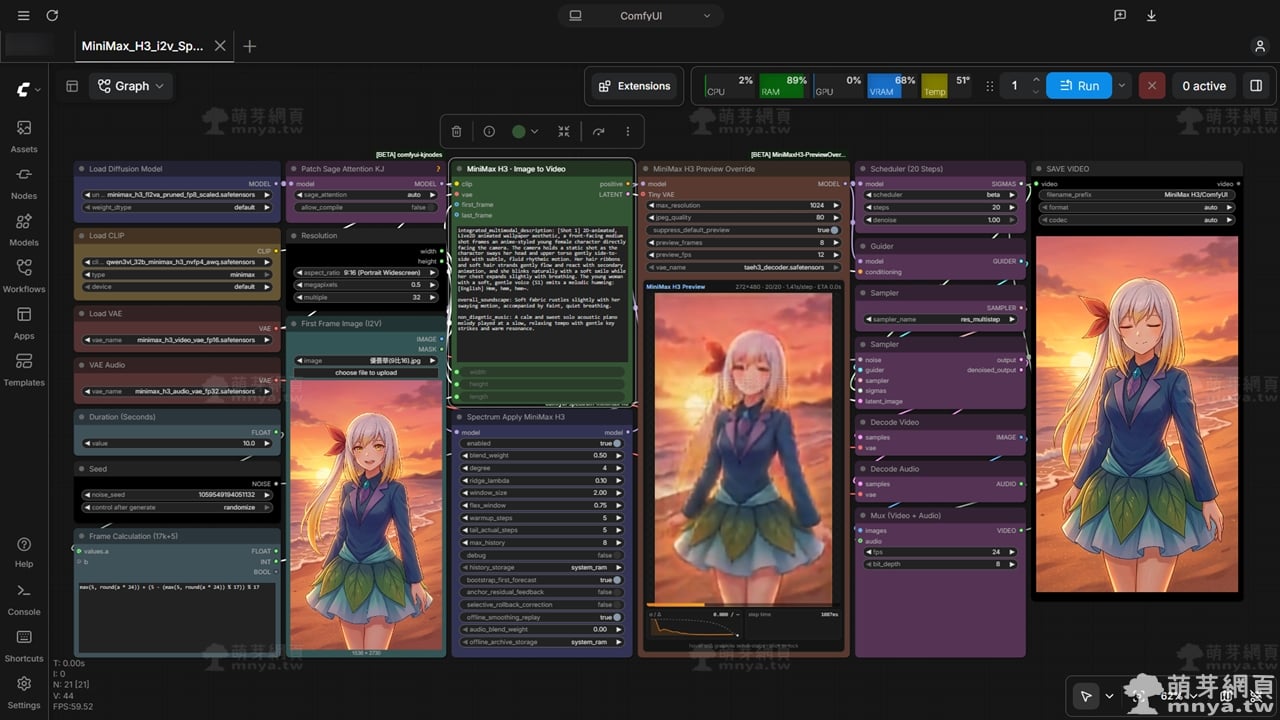Click the panel layout icon beside Graph
The width and height of the screenshot is (1280, 720).
pos(72,86)
